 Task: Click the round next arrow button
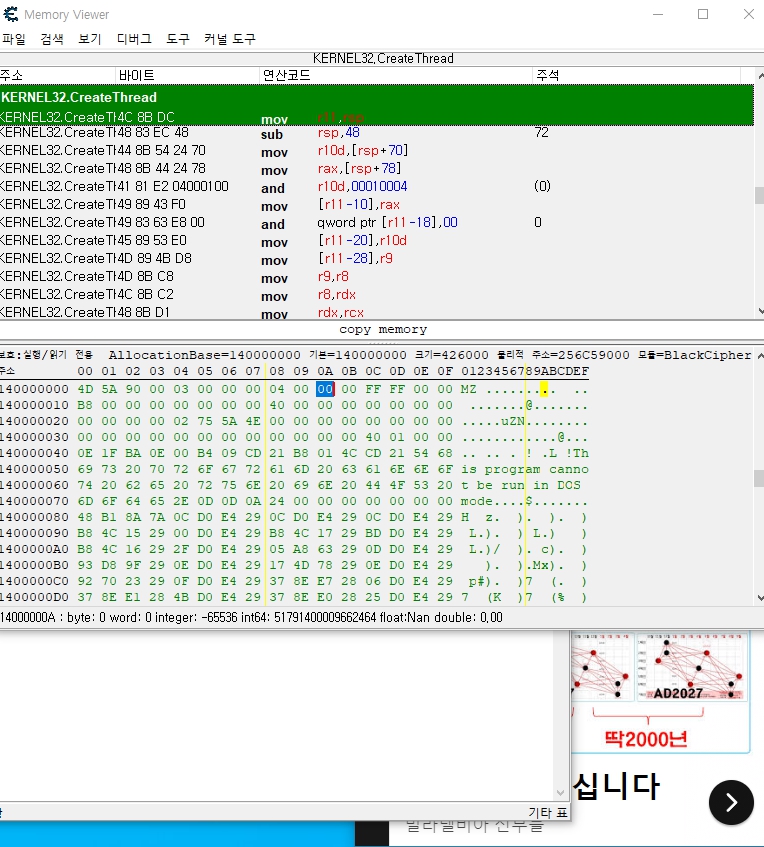pyautogui.click(x=731, y=801)
